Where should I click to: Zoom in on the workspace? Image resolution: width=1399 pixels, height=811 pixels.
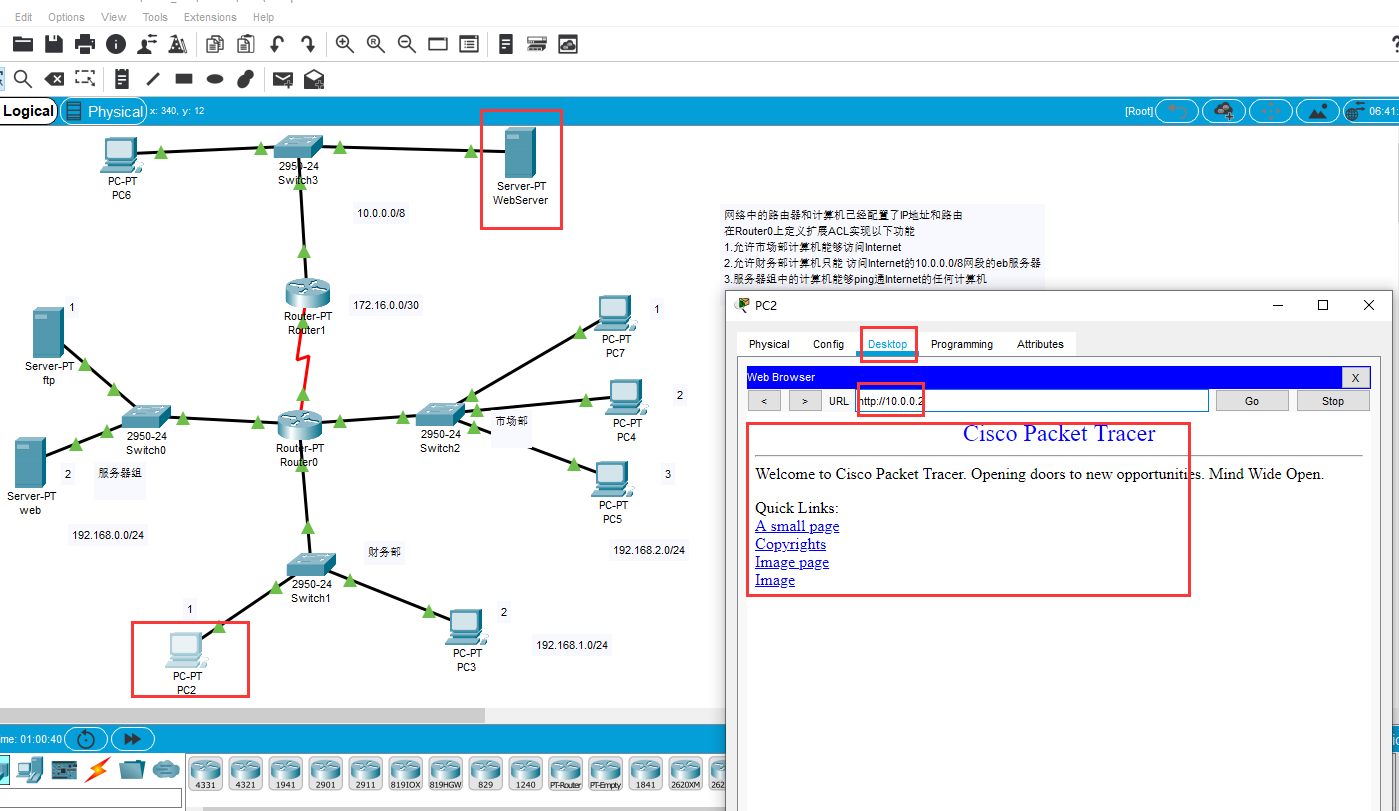pyautogui.click(x=345, y=44)
